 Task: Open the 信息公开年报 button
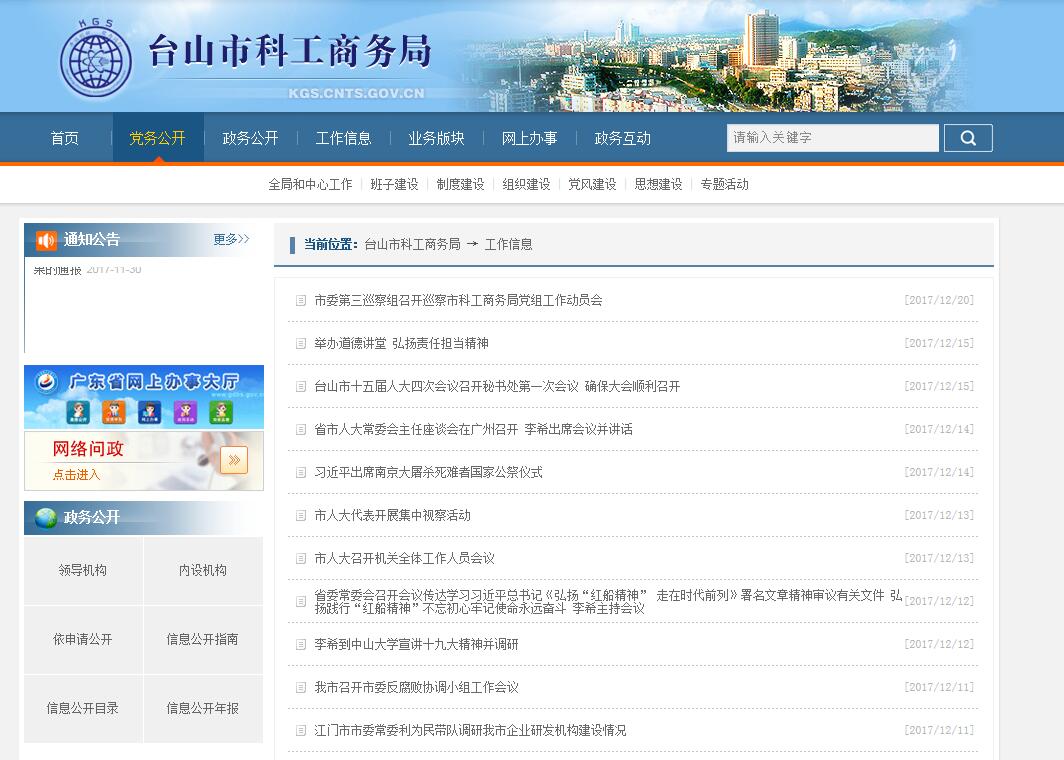click(203, 708)
